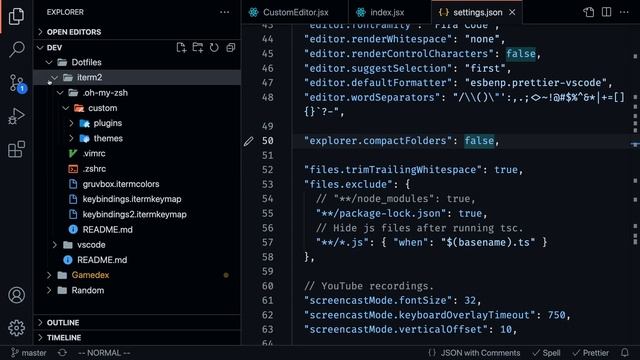
Task: Click false value of explorer.compactFolders
Action: (479, 141)
